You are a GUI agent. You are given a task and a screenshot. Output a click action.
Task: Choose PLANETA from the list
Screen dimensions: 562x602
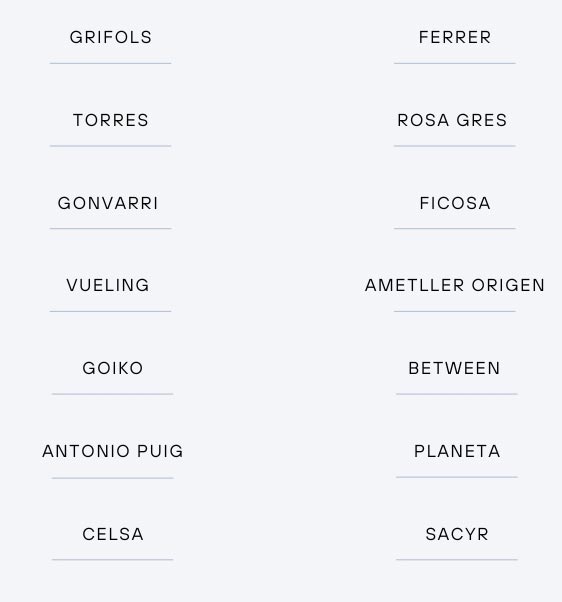[x=457, y=451]
